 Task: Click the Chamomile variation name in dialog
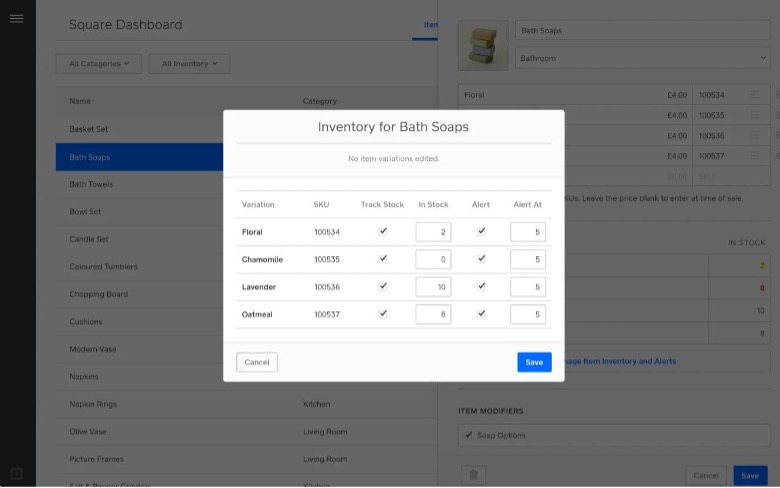coord(262,259)
